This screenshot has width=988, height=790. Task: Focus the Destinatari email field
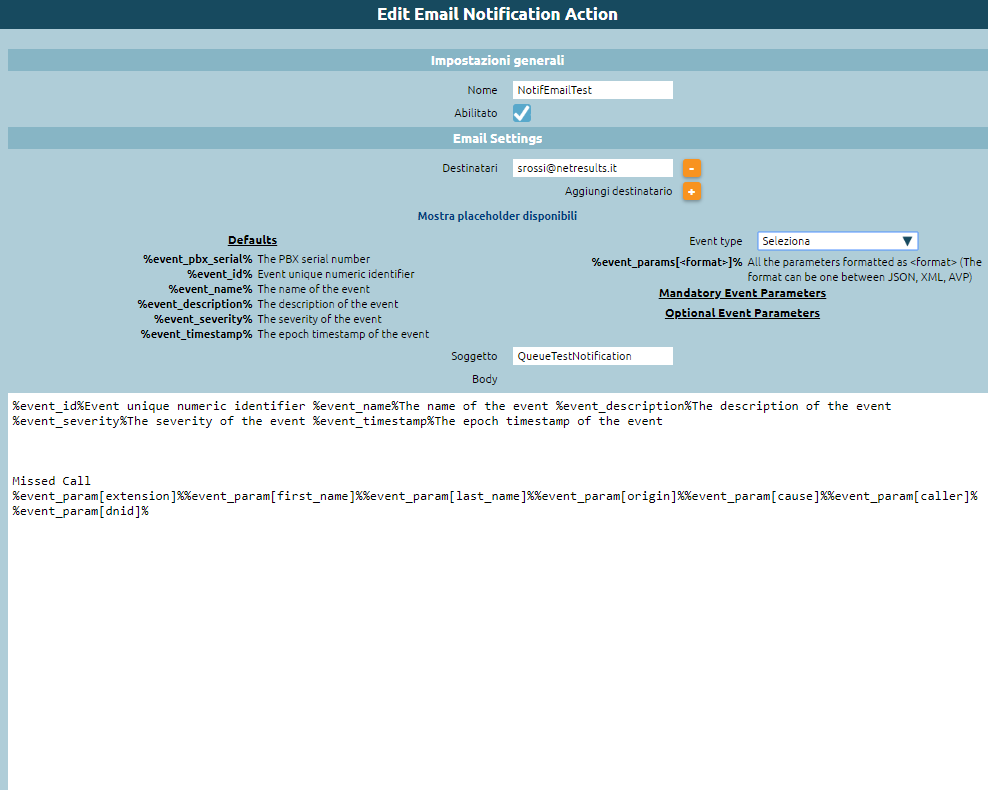[x=592, y=168]
